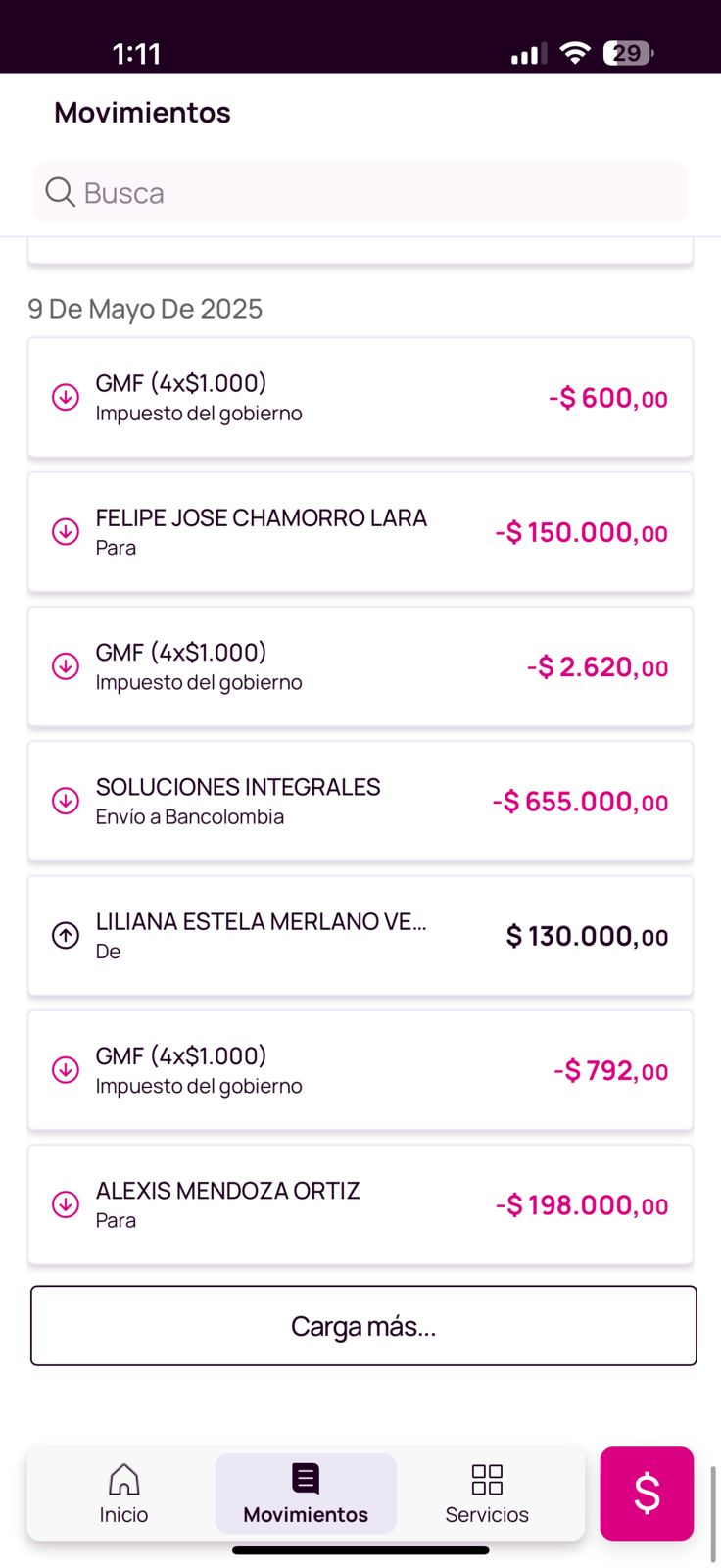721x1568 pixels.
Task: Tap the arrow icon beside Alexis Mendoza Ortiz
Action: [66, 1204]
